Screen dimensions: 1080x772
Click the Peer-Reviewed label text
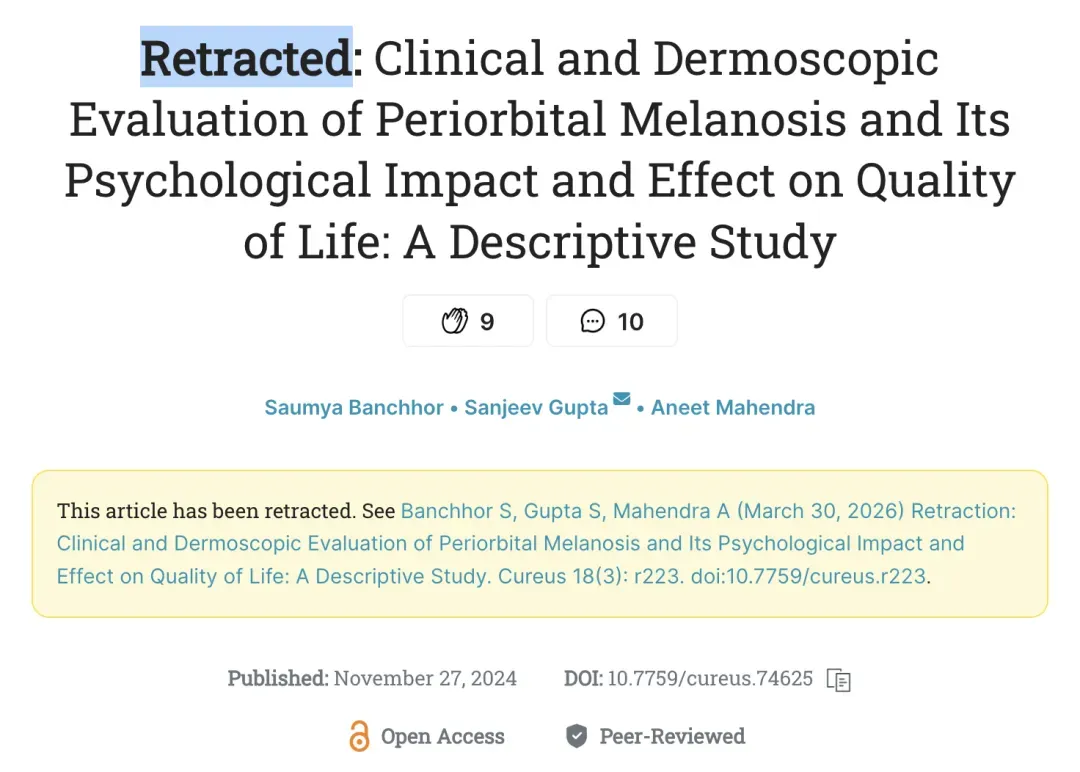coord(672,736)
